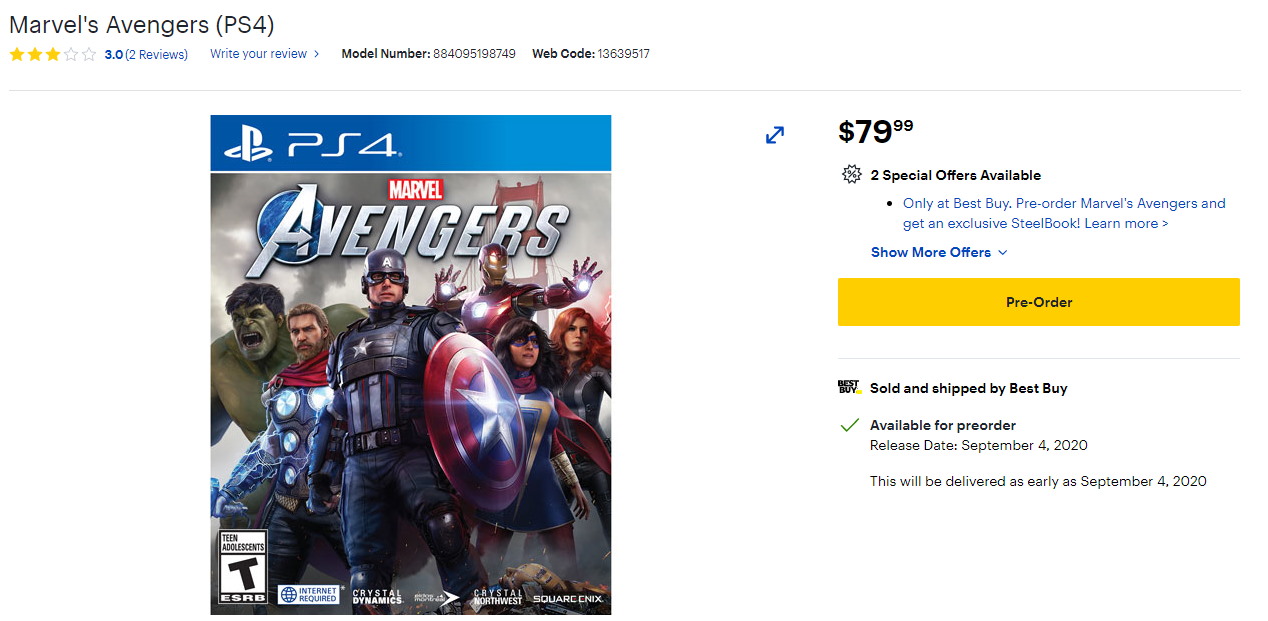This screenshot has height=621, width=1268.
Task: Click the Marvel's Avengers (PS4) product title
Action: (x=141, y=24)
